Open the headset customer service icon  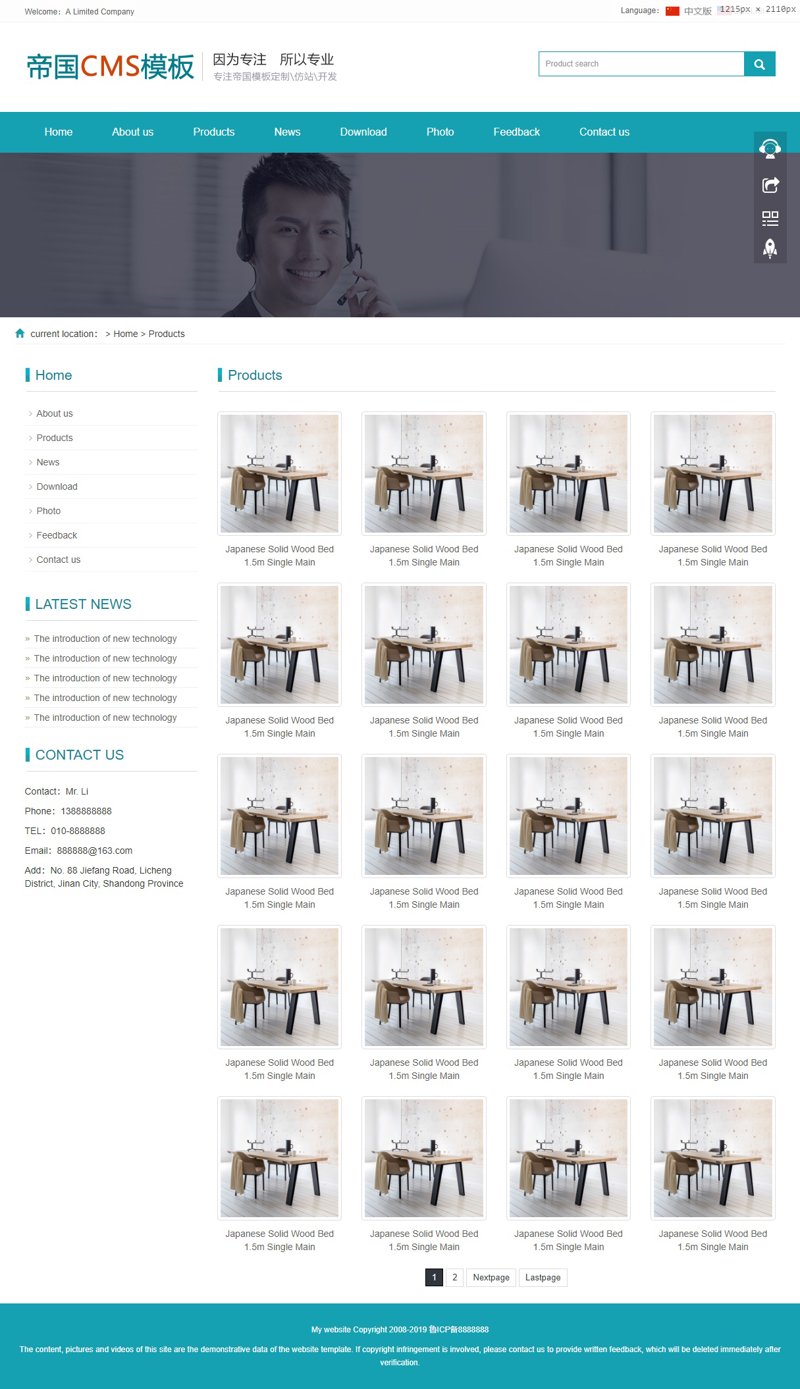coord(770,149)
